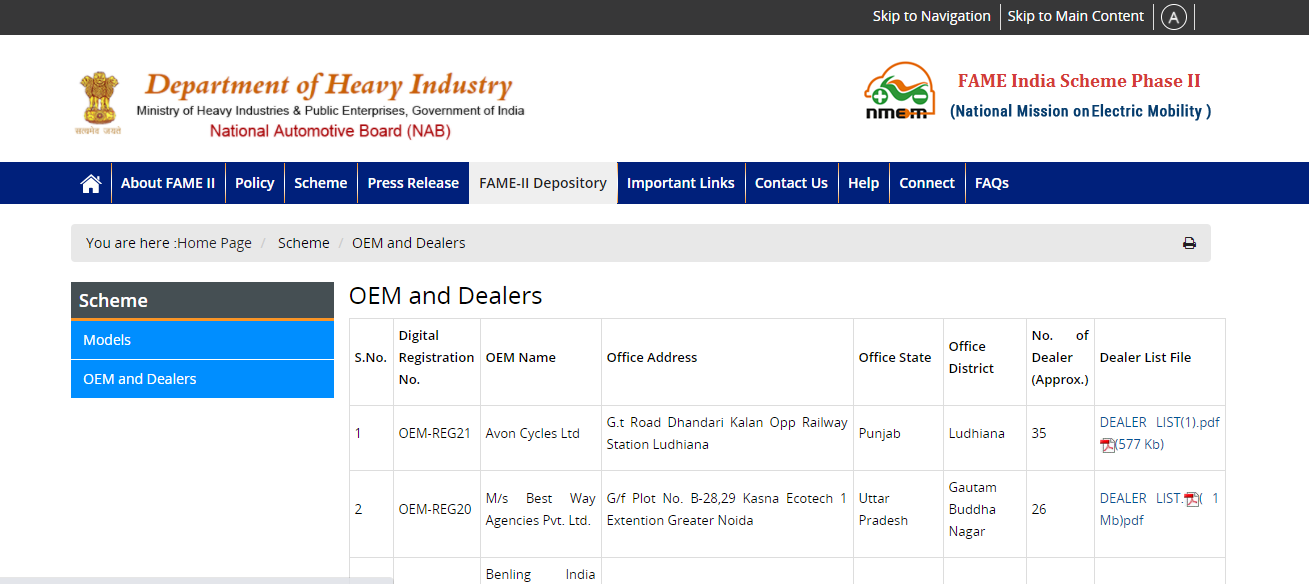
Task: Select OEM and Dealers in sidebar
Action: click(202, 379)
